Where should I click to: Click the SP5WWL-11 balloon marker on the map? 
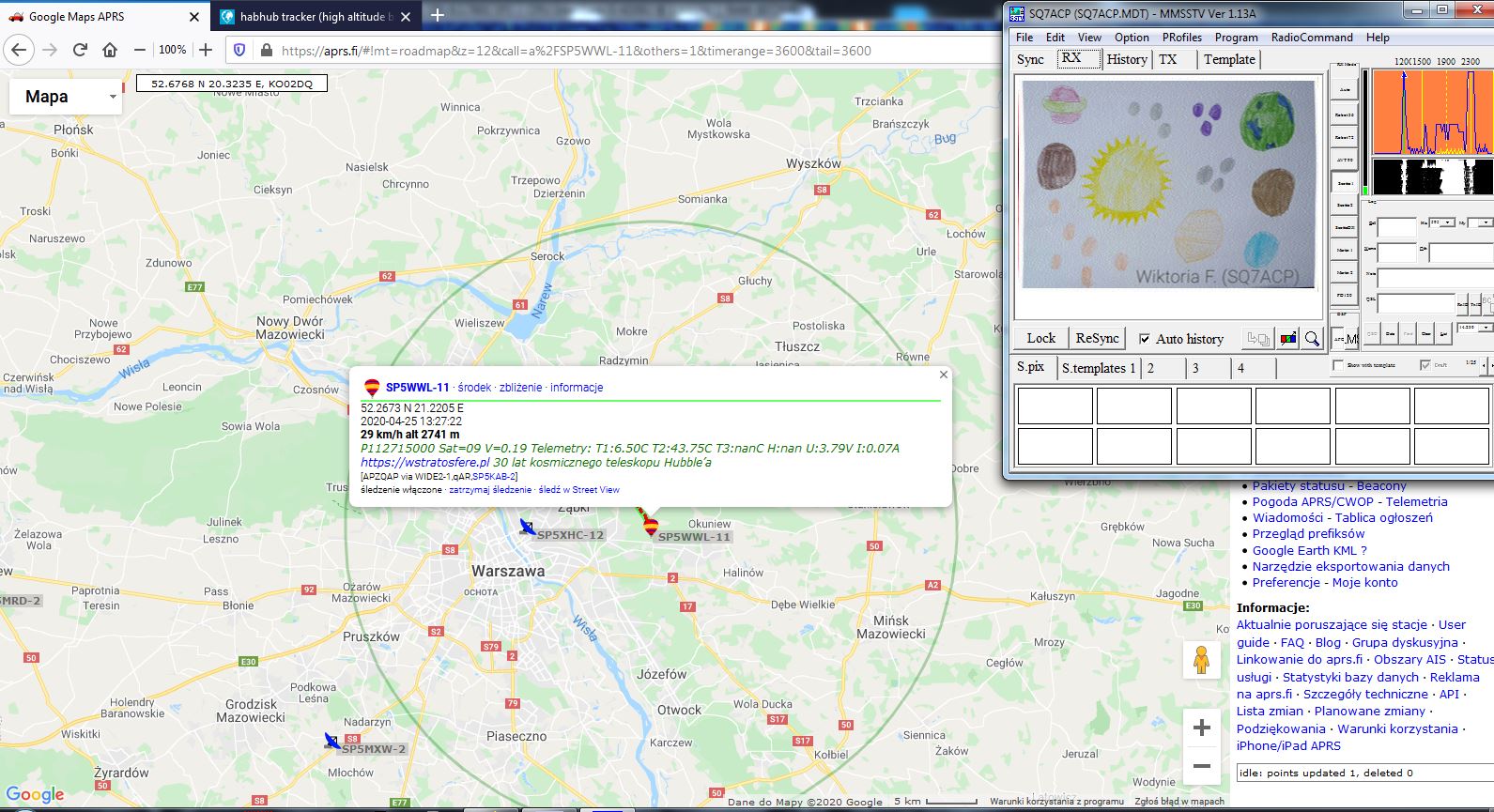click(x=650, y=527)
